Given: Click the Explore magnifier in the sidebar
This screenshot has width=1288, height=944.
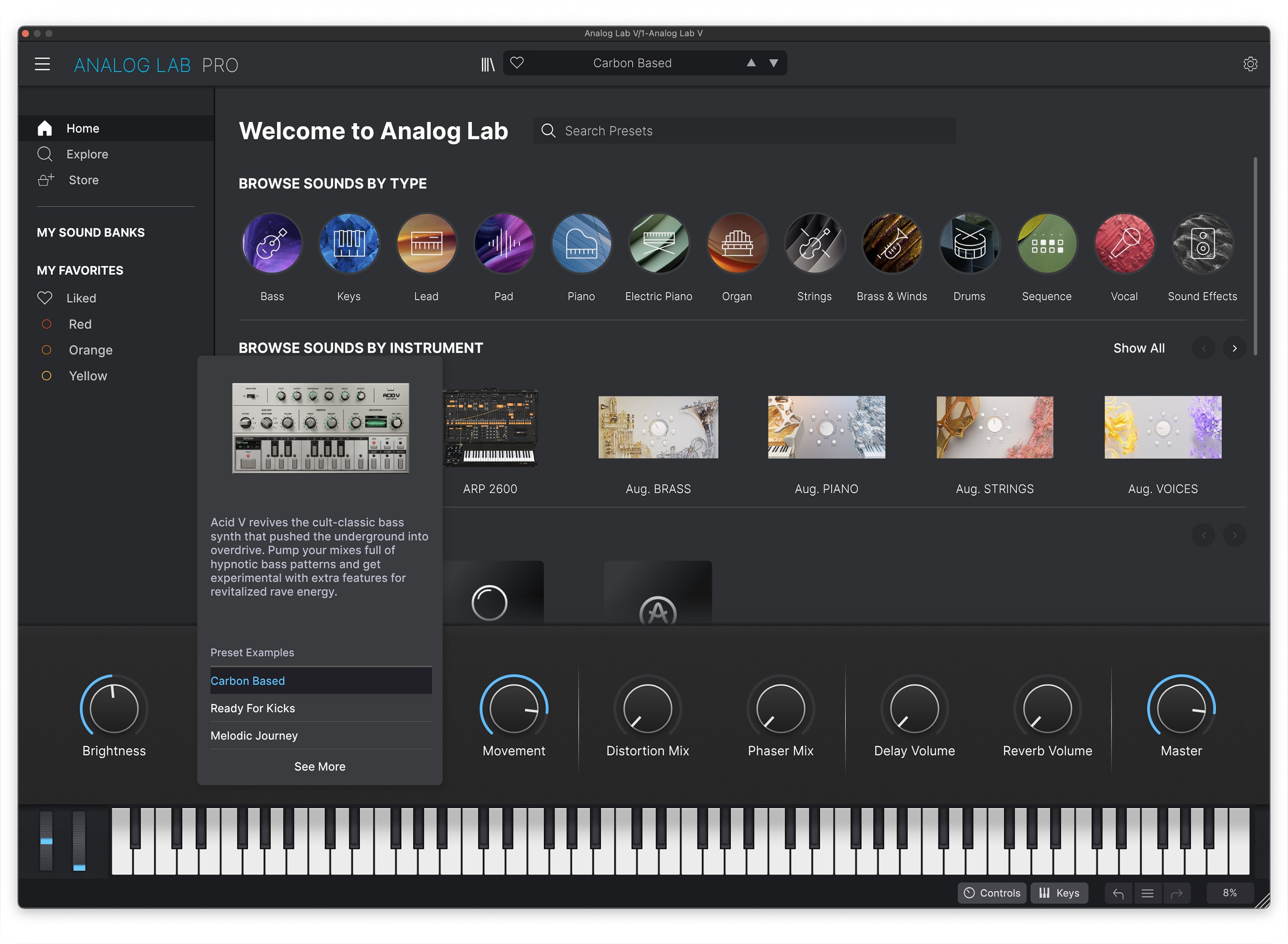Looking at the screenshot, I should (x=44, y=154).
